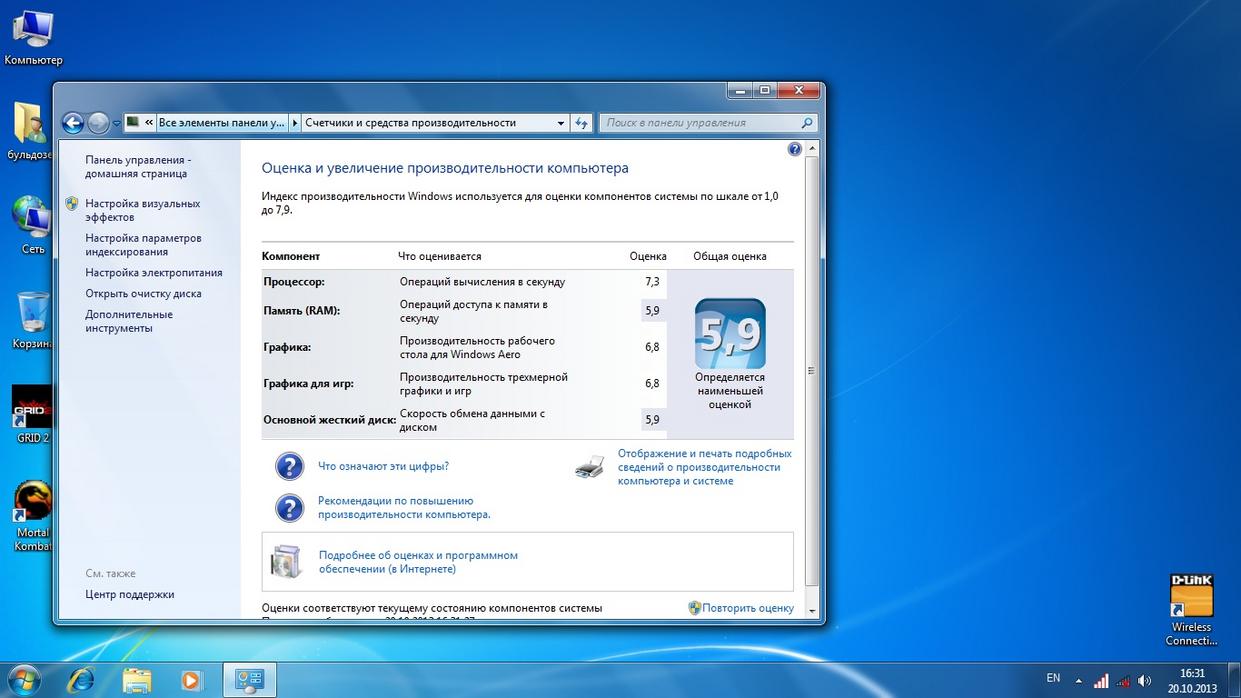Open the Windows Start button
1241x698 pixels.
(23, 680)
